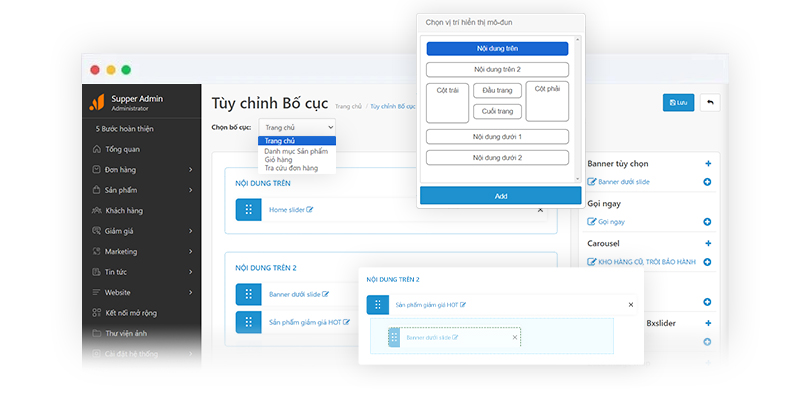Expand the Đơn hàng submenu chevron
The width and height of the screenshot is (811, 402).
[x=190, y=170]
